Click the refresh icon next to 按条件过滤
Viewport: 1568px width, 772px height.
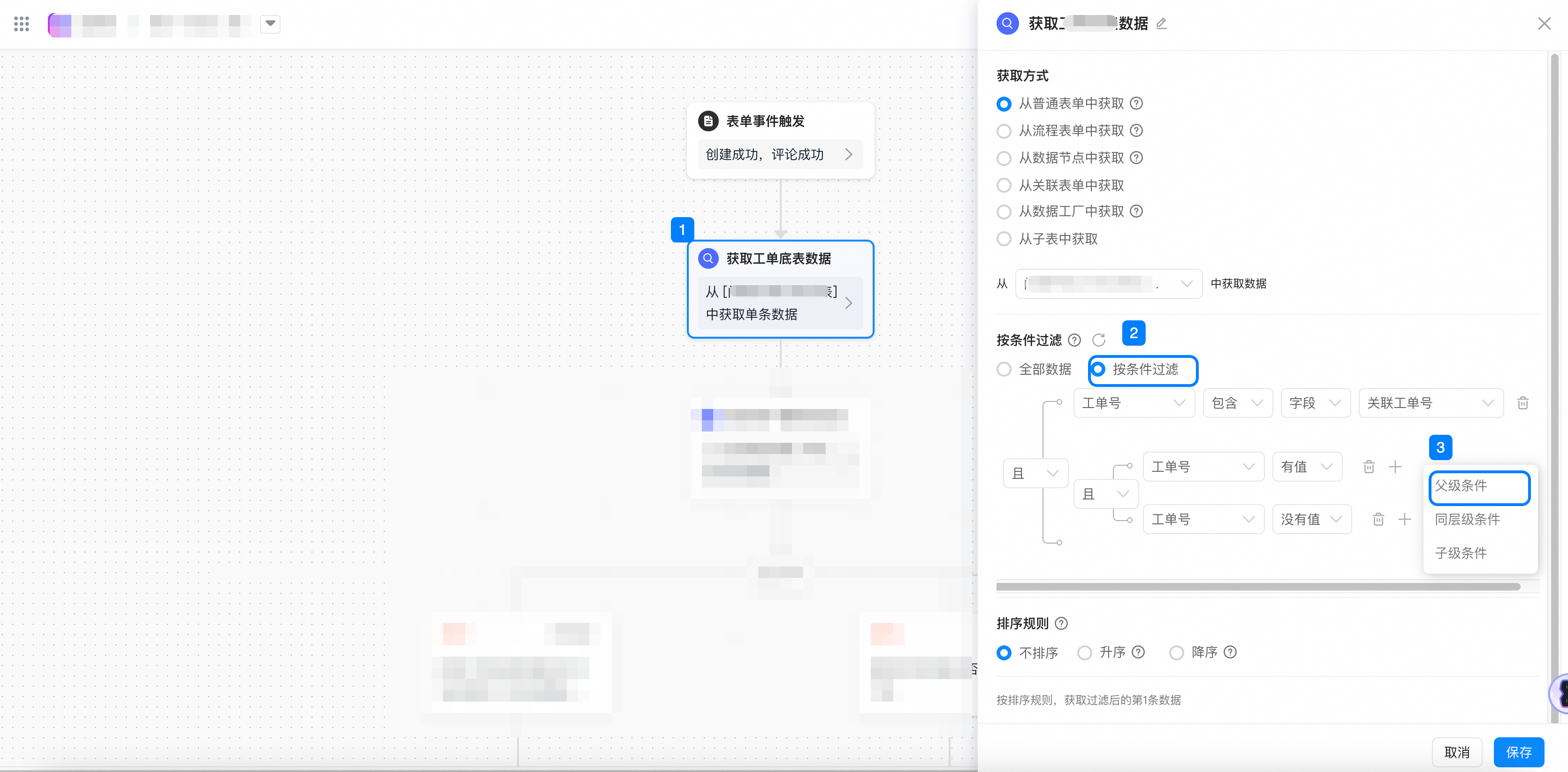[x=1099, y=340]
